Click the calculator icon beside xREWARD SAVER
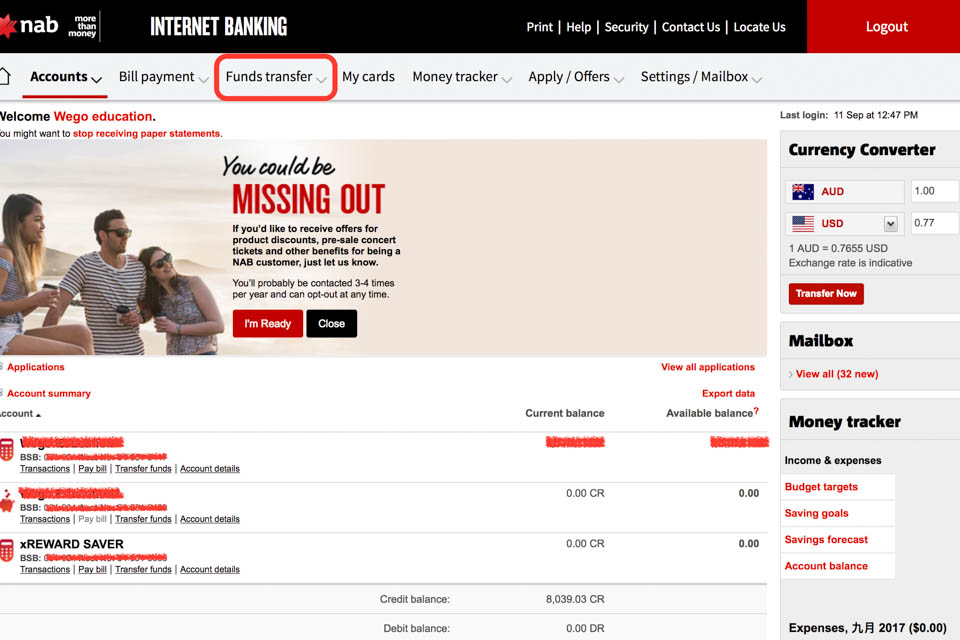The height and width of the screenshot is (640, 960). 7,551
